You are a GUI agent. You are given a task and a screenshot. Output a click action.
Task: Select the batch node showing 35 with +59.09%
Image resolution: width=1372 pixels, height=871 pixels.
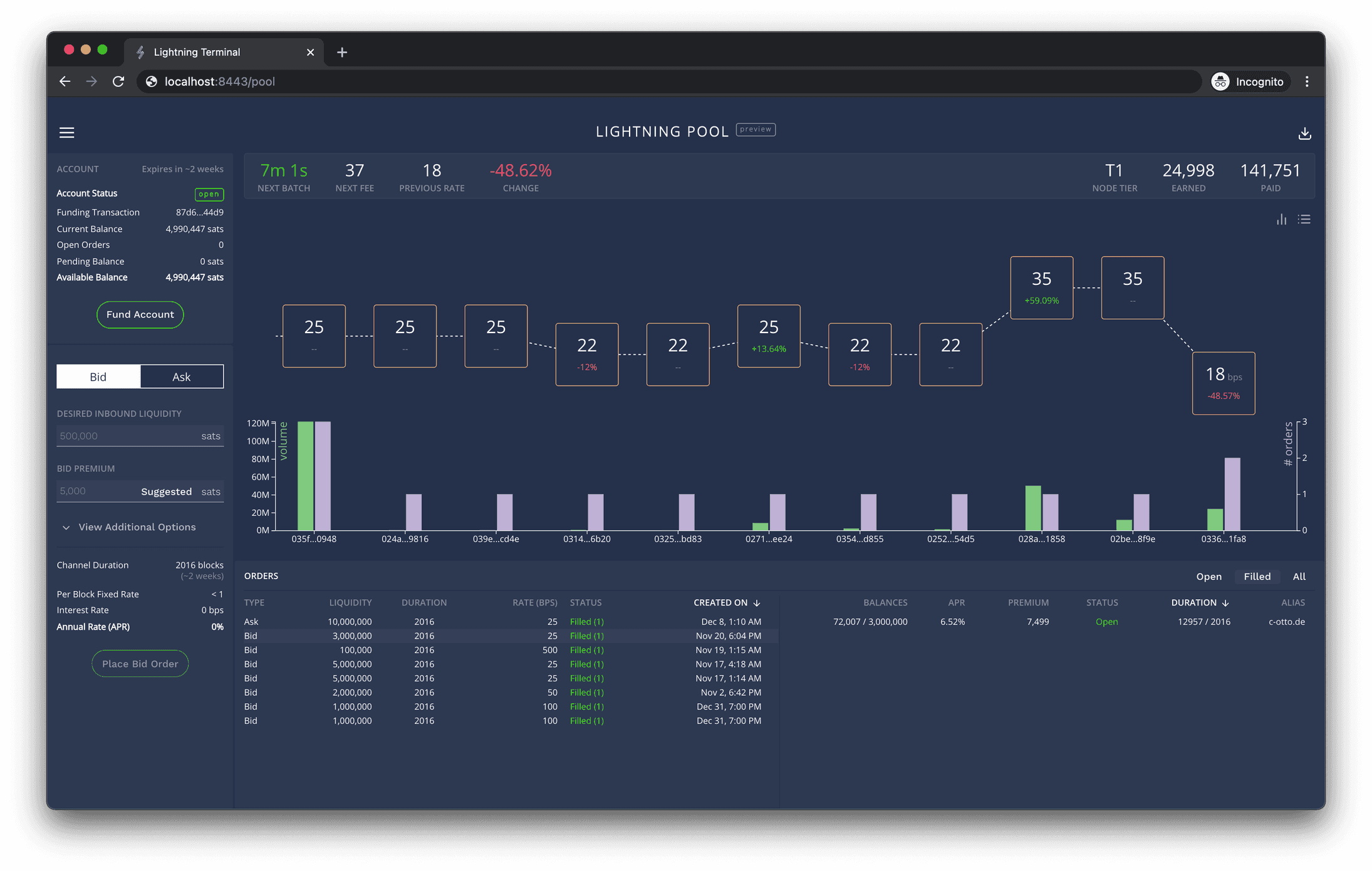coord(1042,287)
